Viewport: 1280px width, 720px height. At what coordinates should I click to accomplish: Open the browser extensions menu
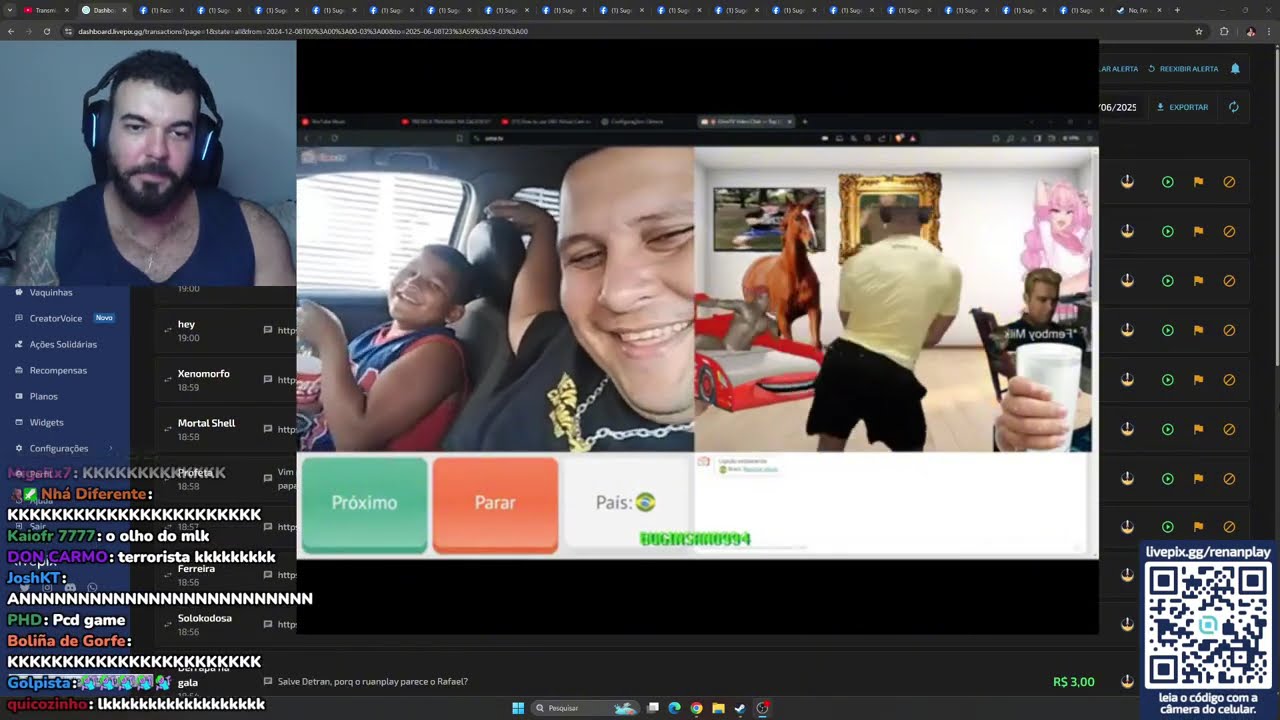click(x=1223, y=31)
